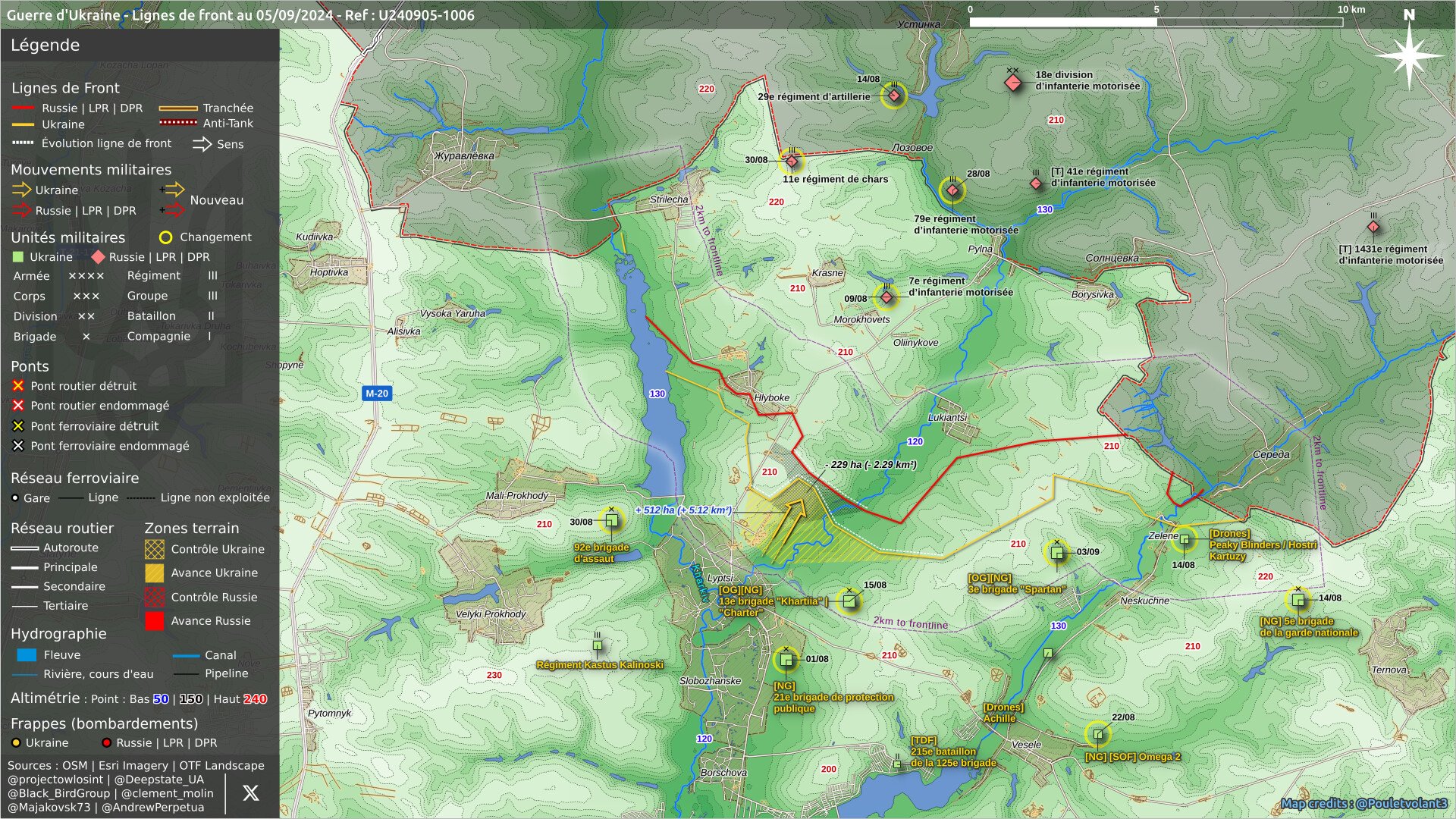Click the north compass star icon
The height and width of the screenshot is (819, 1456).
tap(1409, 55)
